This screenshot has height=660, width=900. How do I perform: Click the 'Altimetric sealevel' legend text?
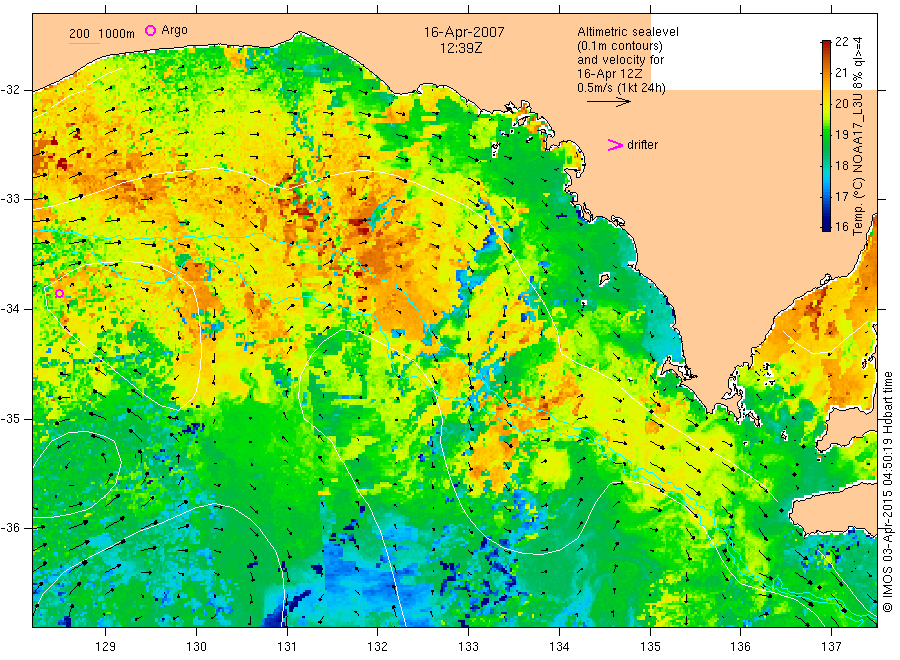point(628,32)
